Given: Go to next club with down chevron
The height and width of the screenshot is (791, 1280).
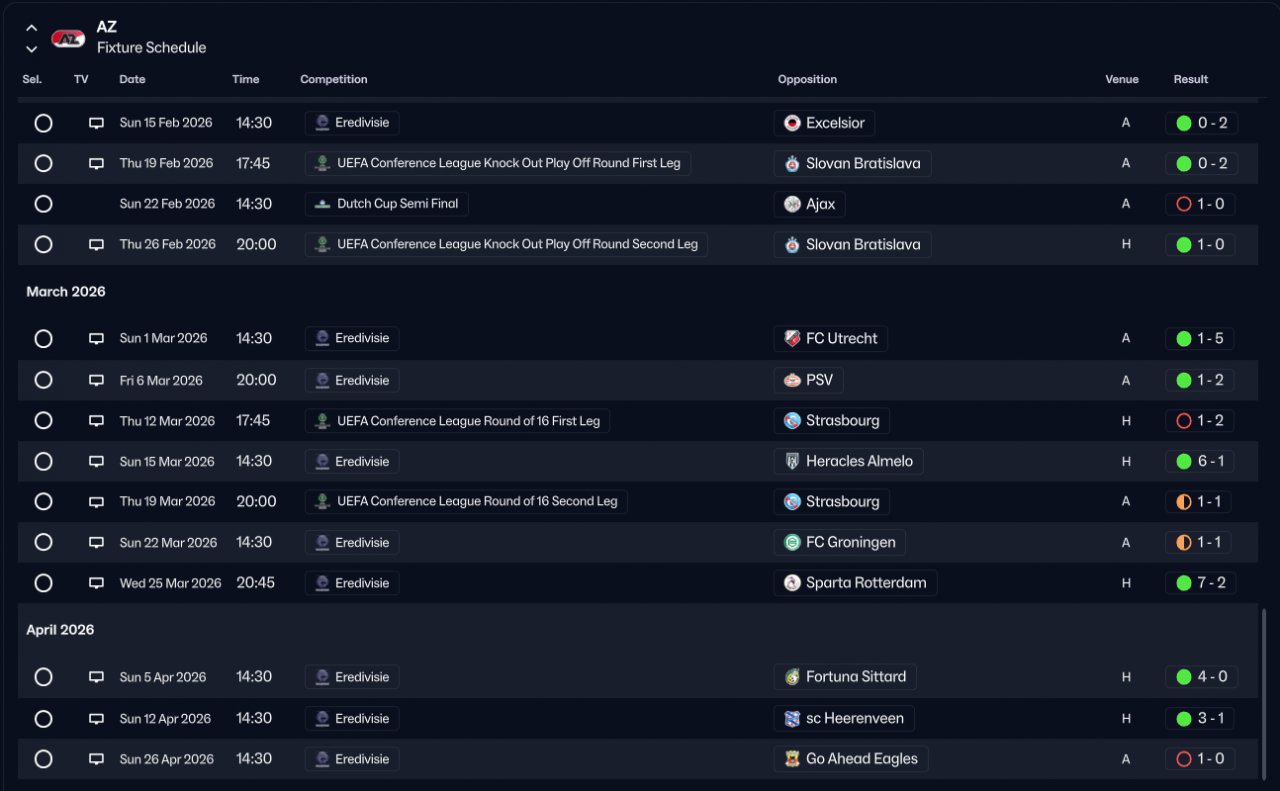Looking at the screenshot, I should 31,48.
